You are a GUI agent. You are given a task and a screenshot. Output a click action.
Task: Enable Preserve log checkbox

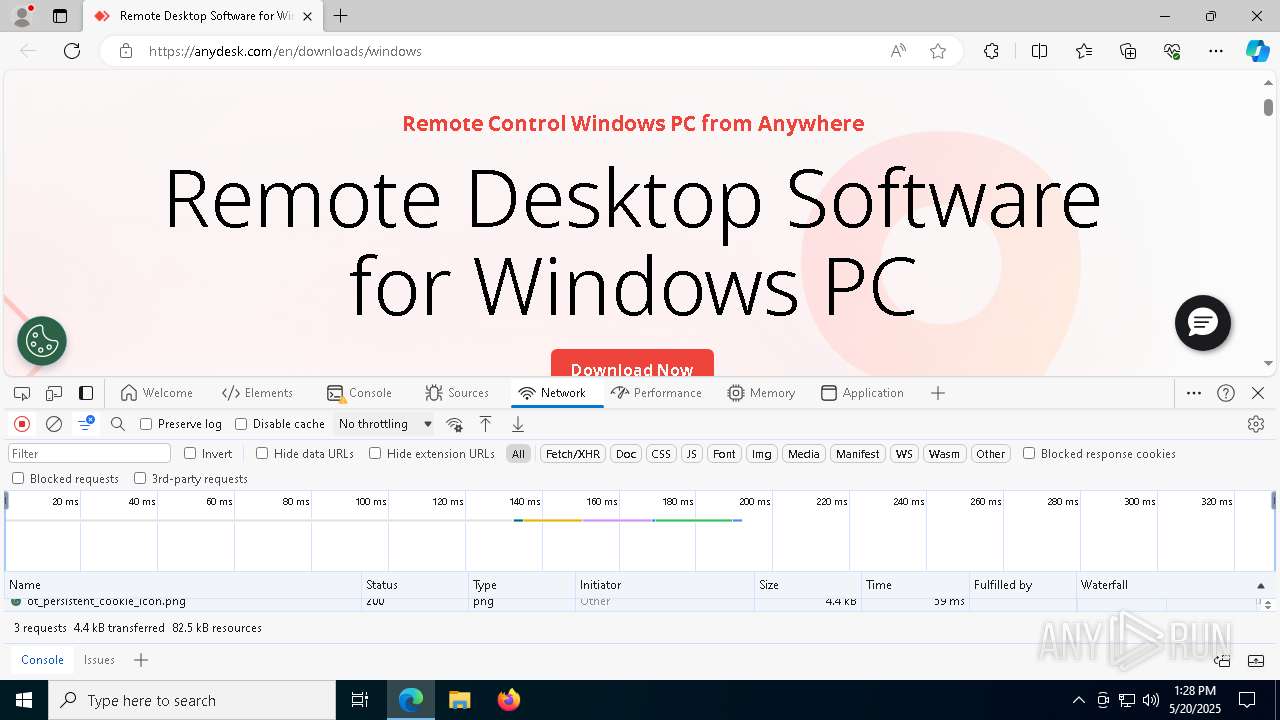pos(146,424)
